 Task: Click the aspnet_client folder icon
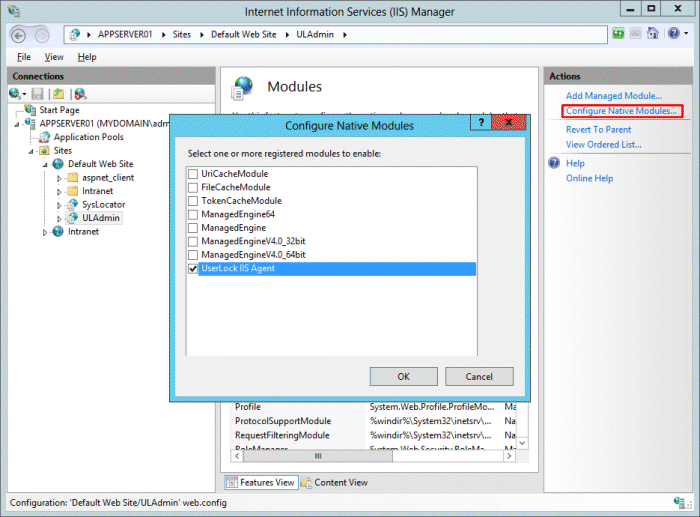point(72,177)
